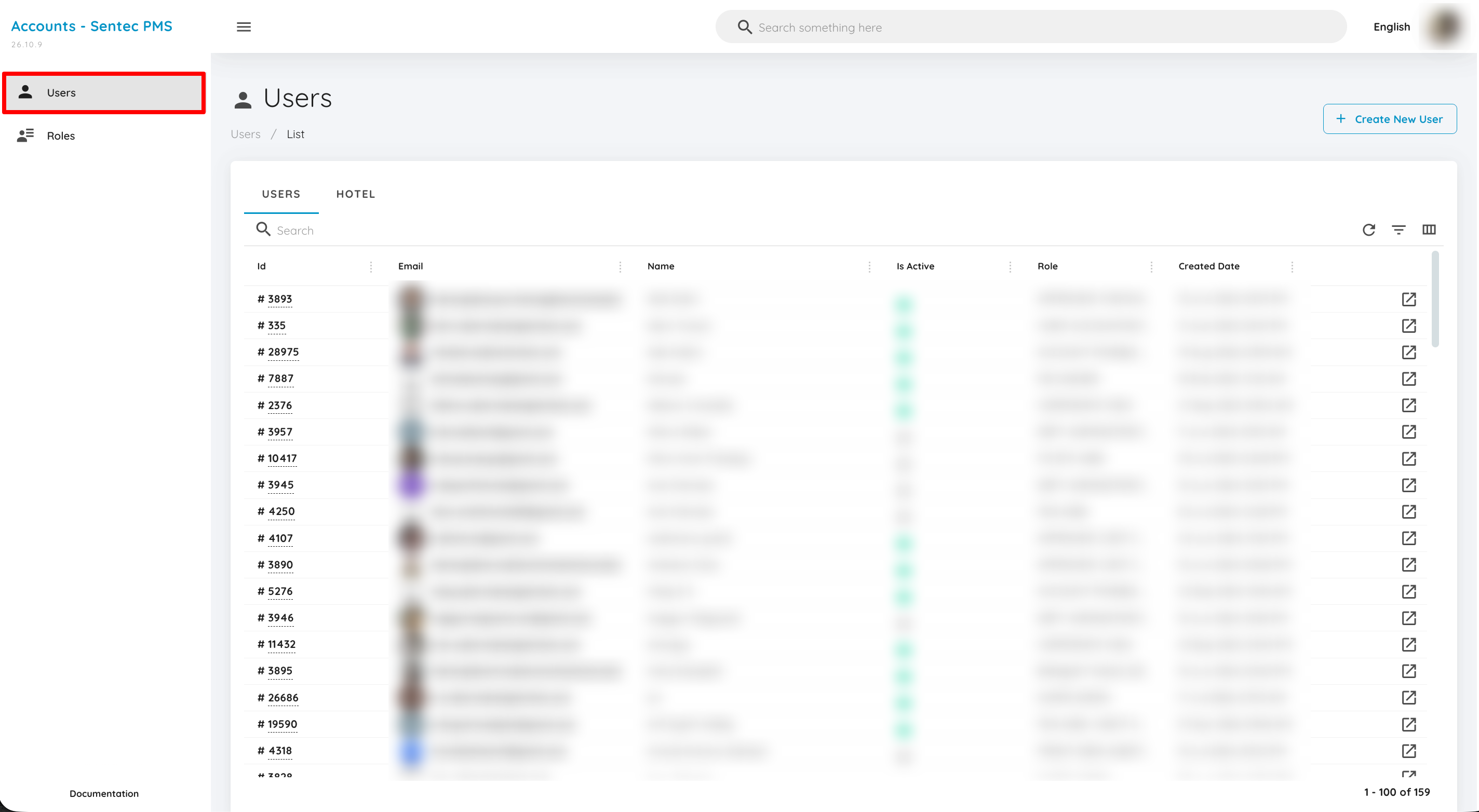1479x812 pixels.
Task: Open the edit icon for user 11432
Action: [x=1409, y=644]
